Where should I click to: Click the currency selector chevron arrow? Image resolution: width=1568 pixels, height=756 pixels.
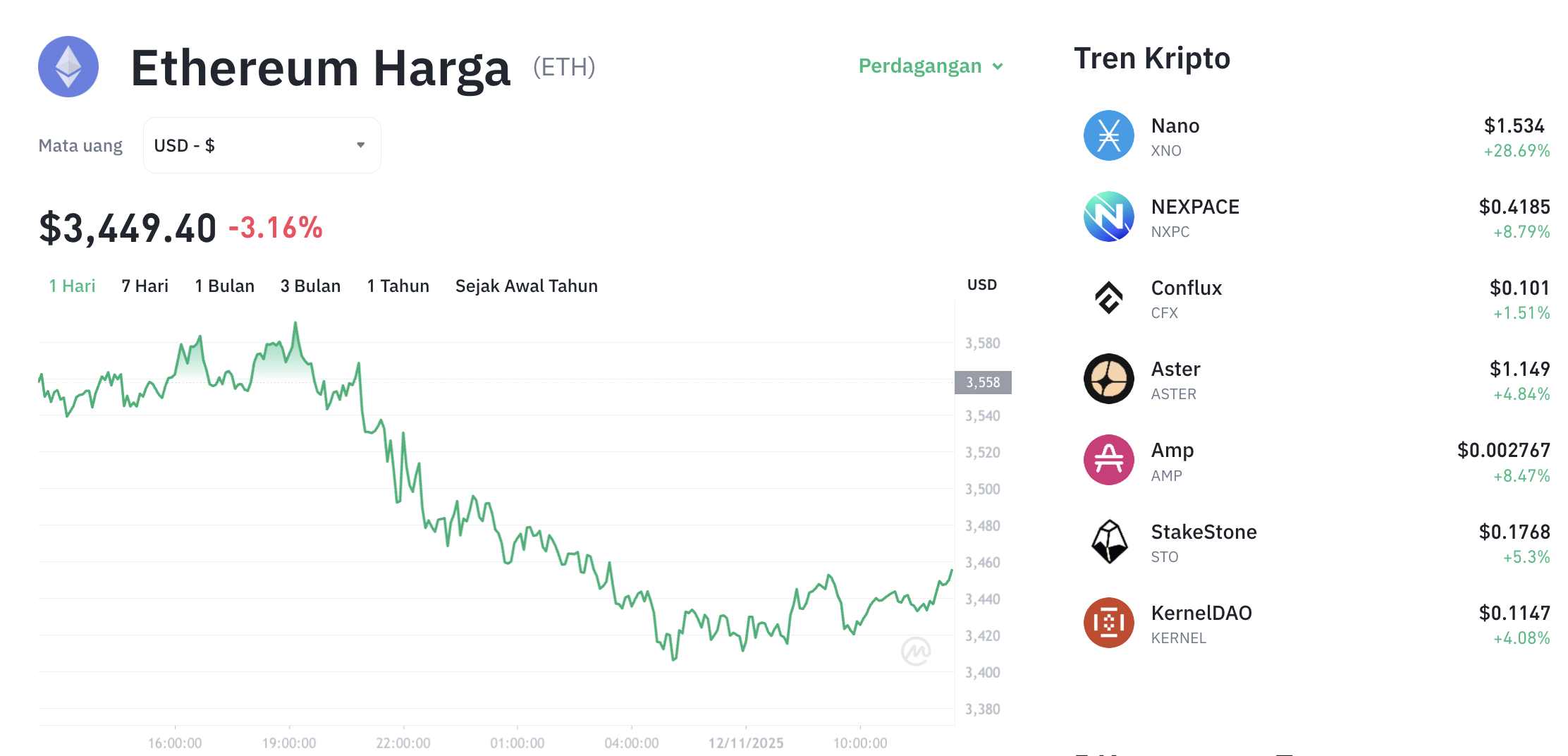pyautogui.click(x=361, y=145)
